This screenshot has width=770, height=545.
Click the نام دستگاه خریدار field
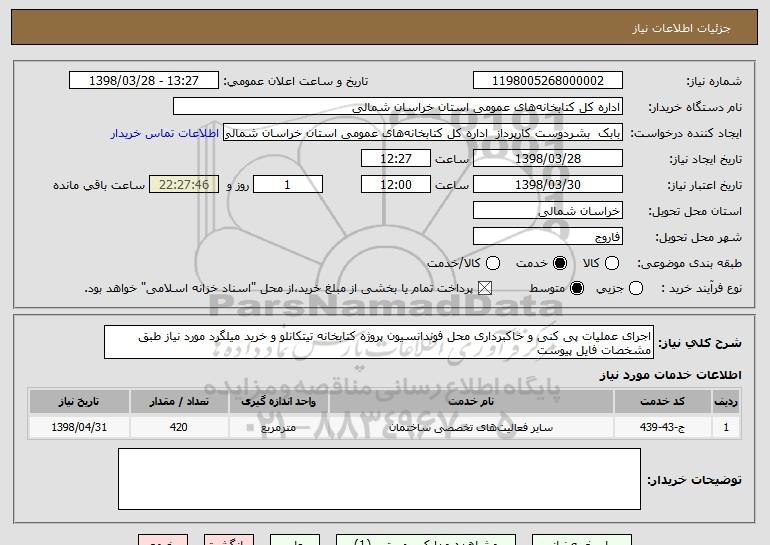point(398,107)
